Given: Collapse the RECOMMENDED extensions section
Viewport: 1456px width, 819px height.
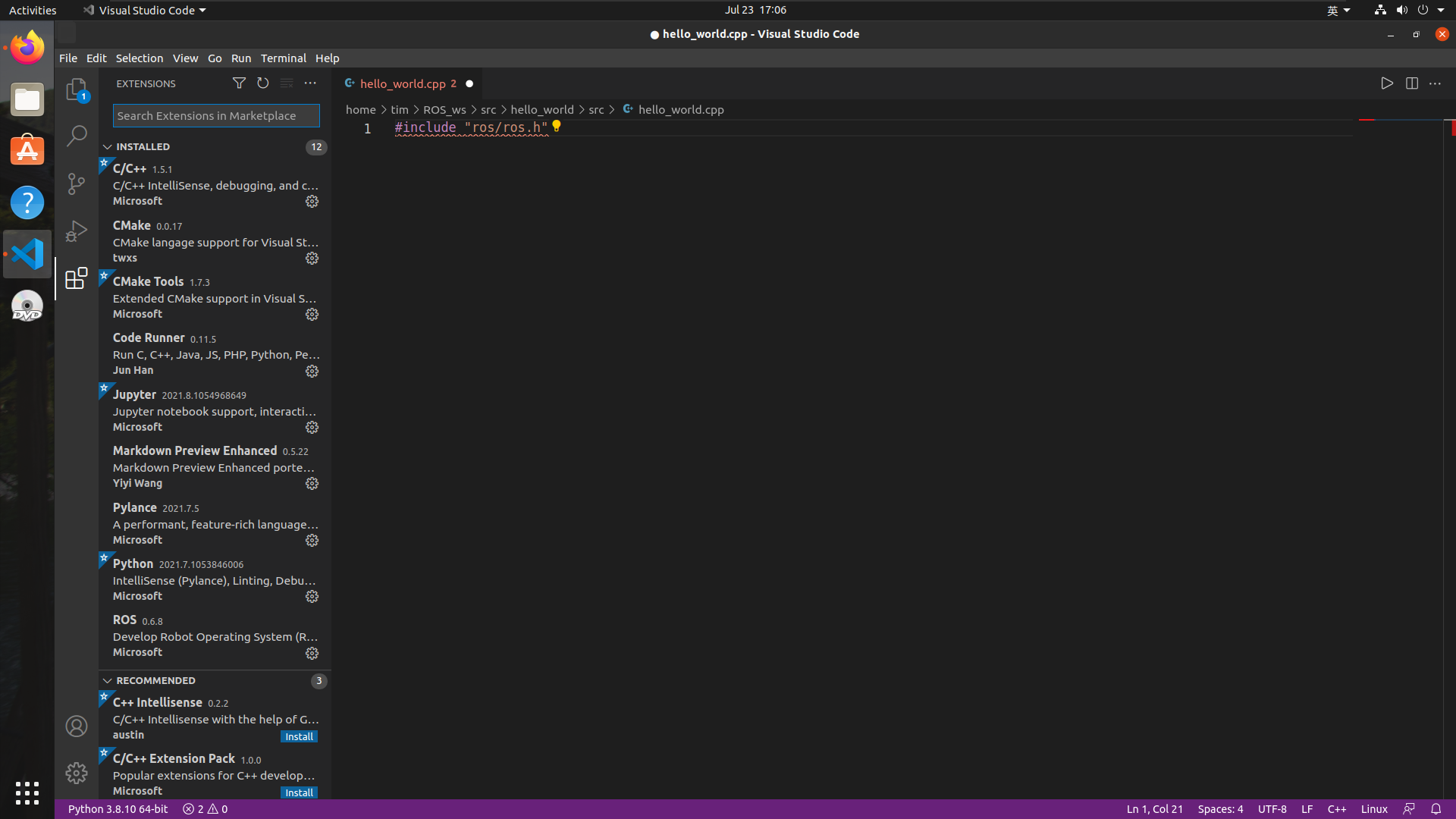Looking at the screenshot, I should 108,681.
